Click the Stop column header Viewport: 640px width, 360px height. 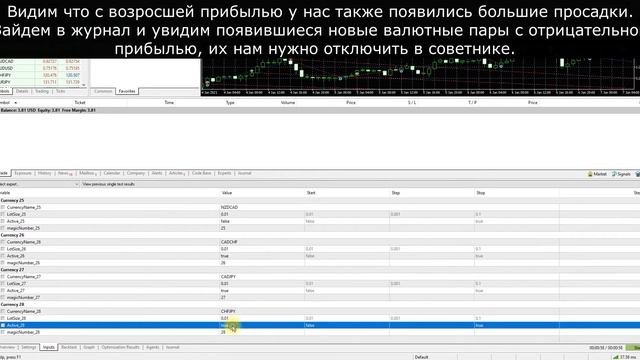coord(480,193)
